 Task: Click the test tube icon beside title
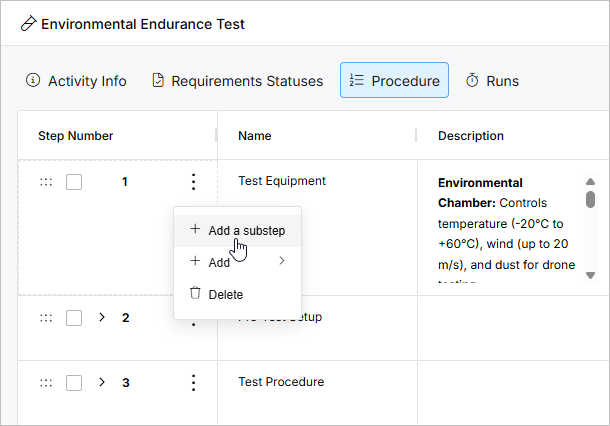coord(28,23)
